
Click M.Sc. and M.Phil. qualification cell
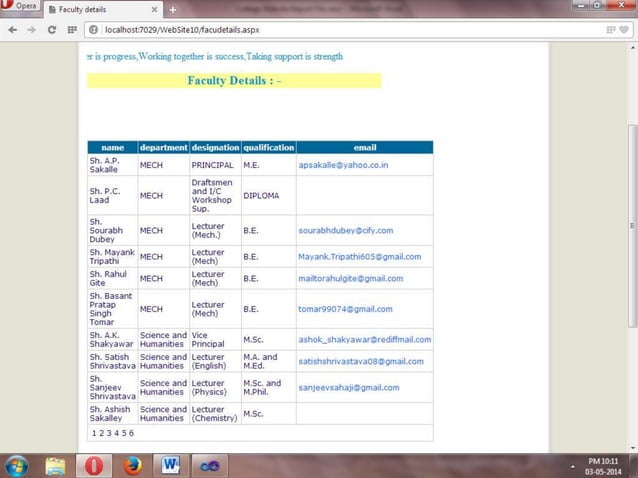[x=269, y=388]
